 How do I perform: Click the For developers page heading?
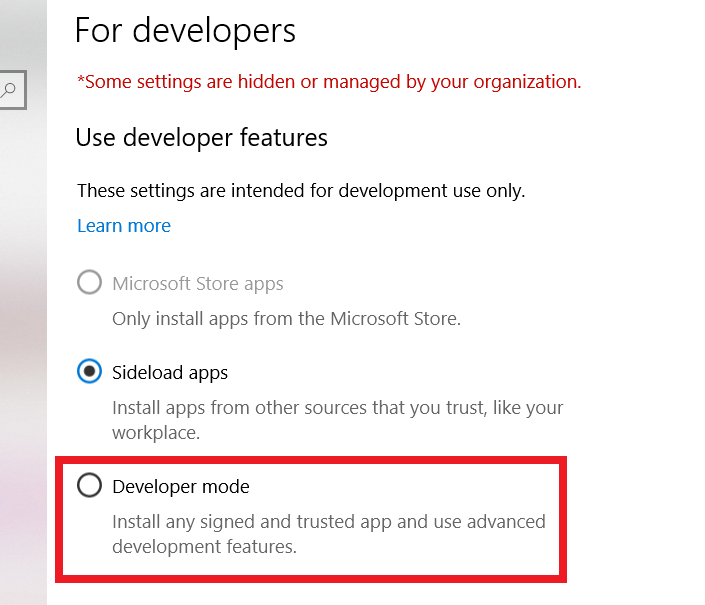pos(186,30)
